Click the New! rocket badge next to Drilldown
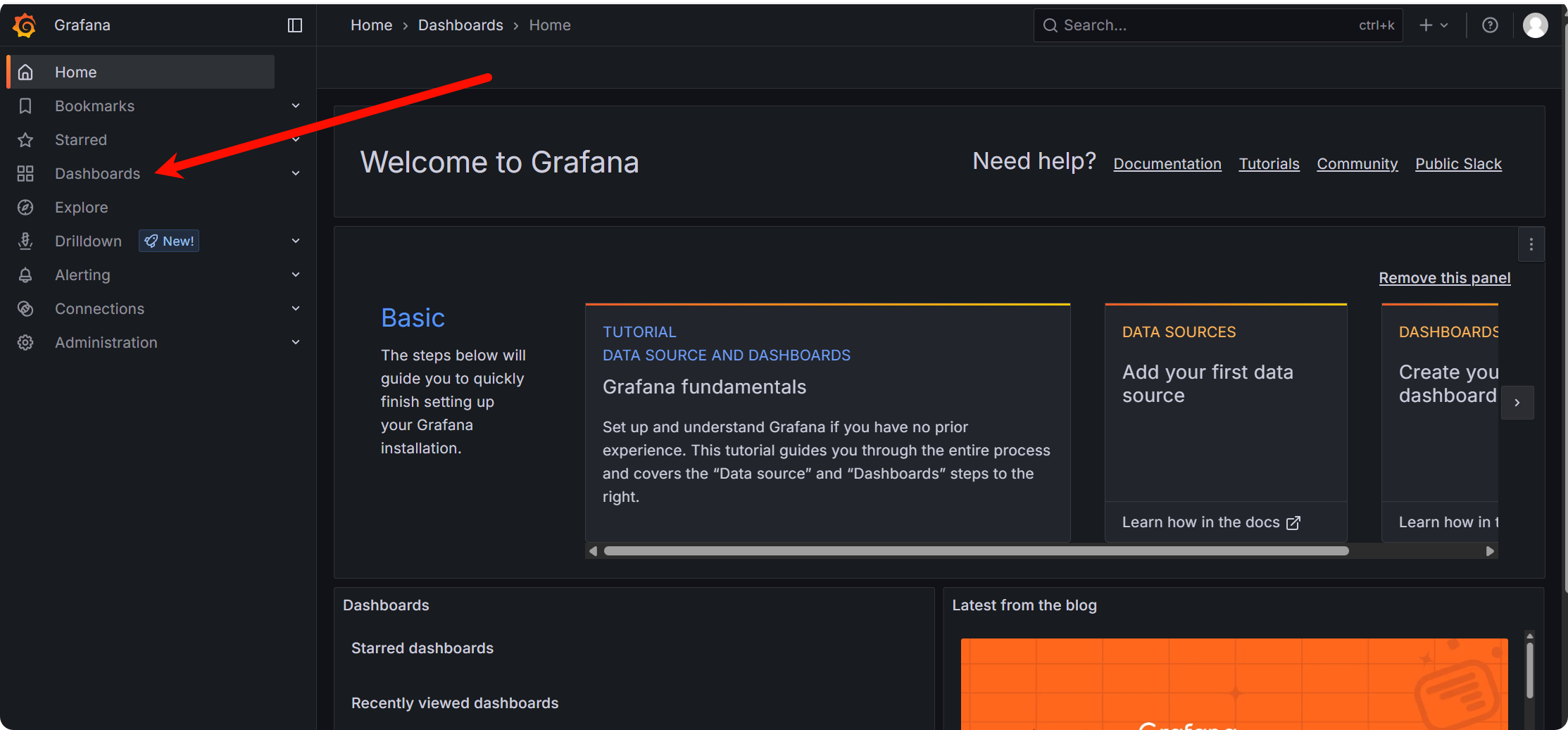The image size is (1568, 730). (169, 241)
